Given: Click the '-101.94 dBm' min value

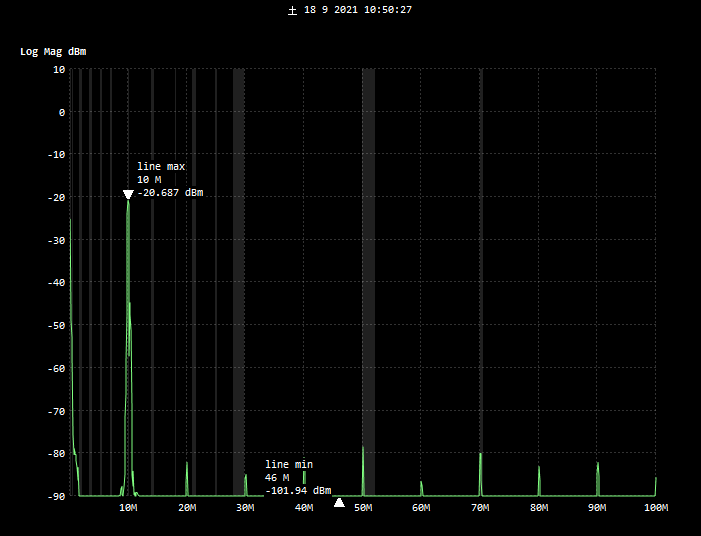Looking at the screenshot, I should [x=298, y=491].
